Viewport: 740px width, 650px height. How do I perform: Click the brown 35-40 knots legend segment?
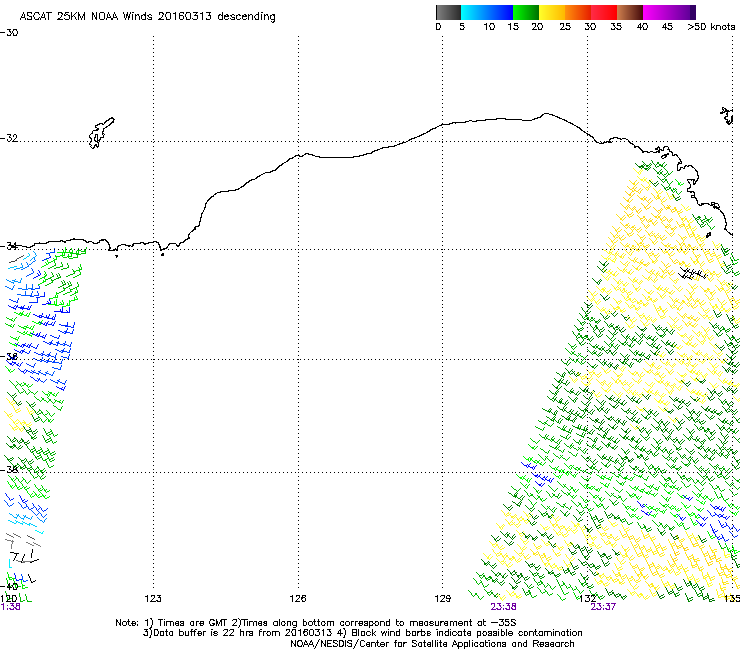pos(630,12)
